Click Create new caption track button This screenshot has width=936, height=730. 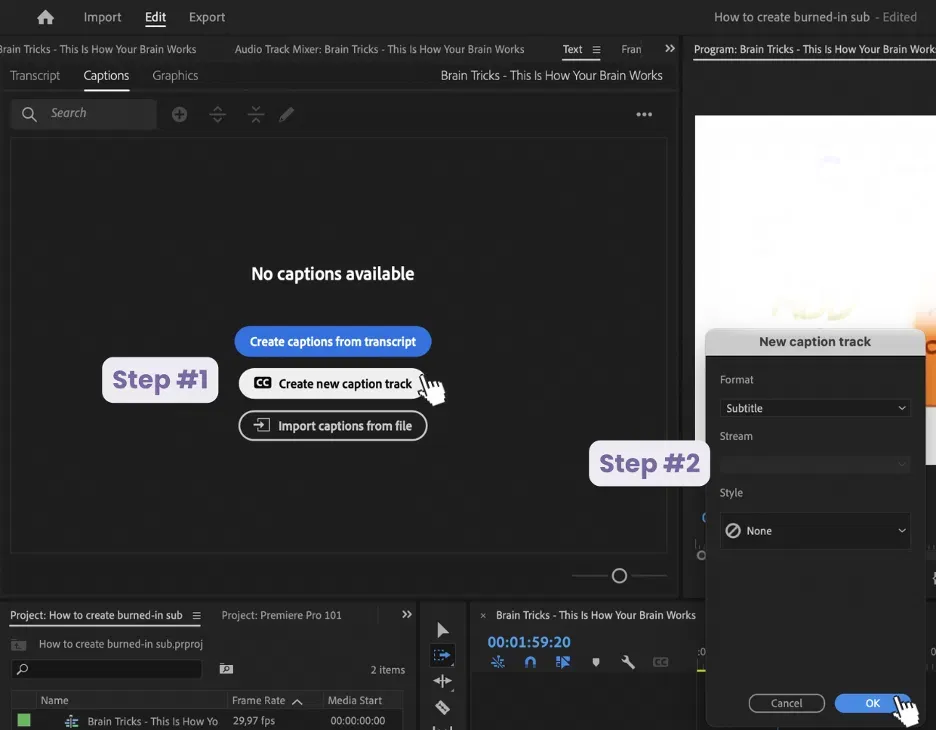(x=332, y=383)
